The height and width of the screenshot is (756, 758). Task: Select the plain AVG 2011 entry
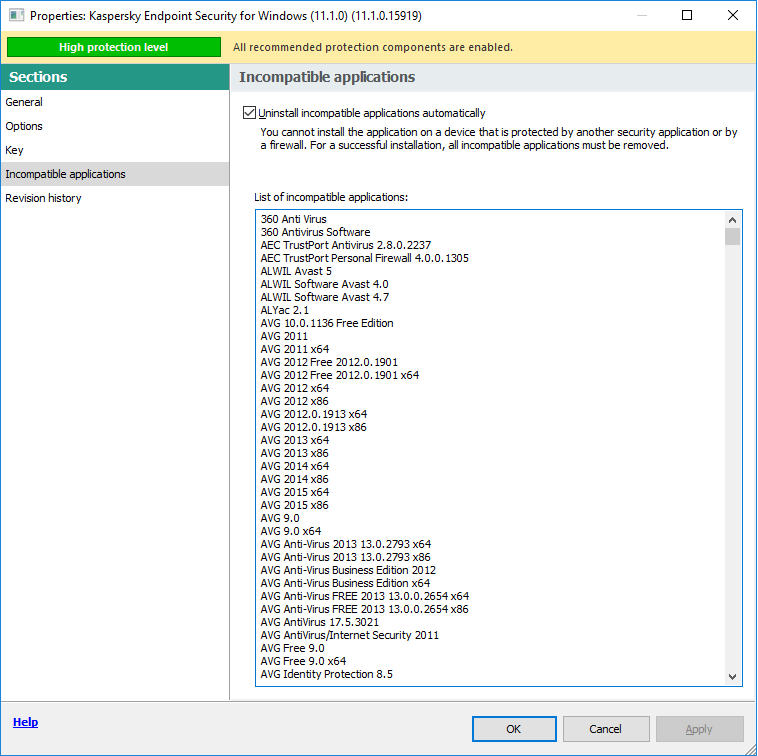coord(284,336)
